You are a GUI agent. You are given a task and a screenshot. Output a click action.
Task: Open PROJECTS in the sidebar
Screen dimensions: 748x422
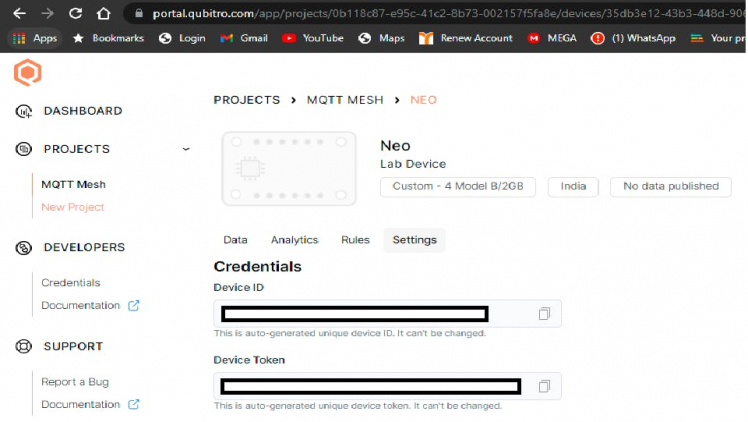(77, 149)
